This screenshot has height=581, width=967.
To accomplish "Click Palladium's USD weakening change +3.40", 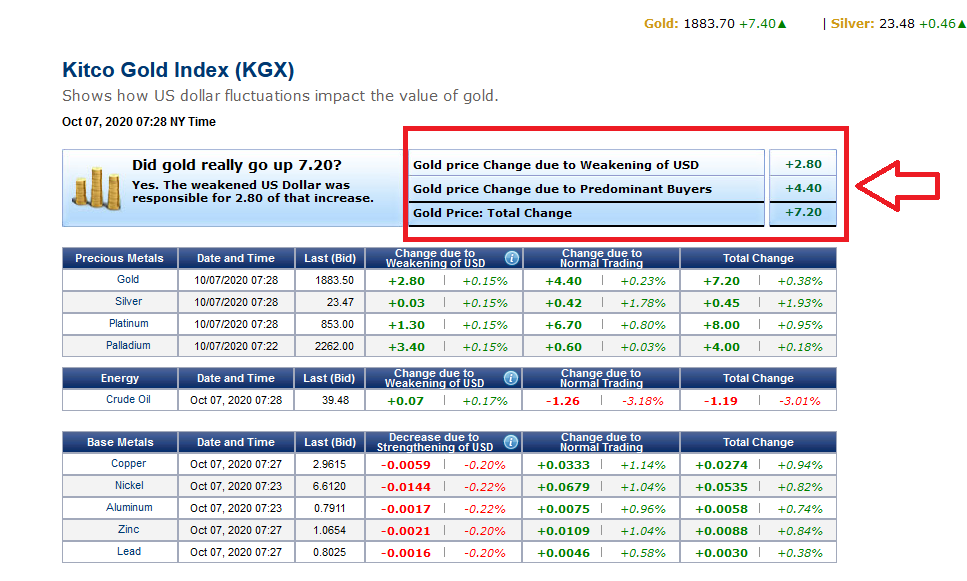I will click(x=406, y=347).
